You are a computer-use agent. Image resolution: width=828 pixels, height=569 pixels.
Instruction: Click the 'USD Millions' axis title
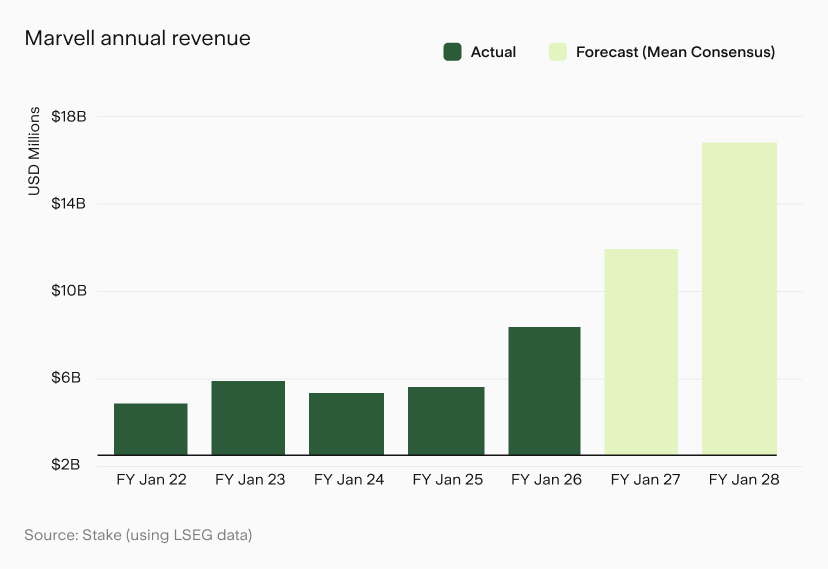[34, 151]
